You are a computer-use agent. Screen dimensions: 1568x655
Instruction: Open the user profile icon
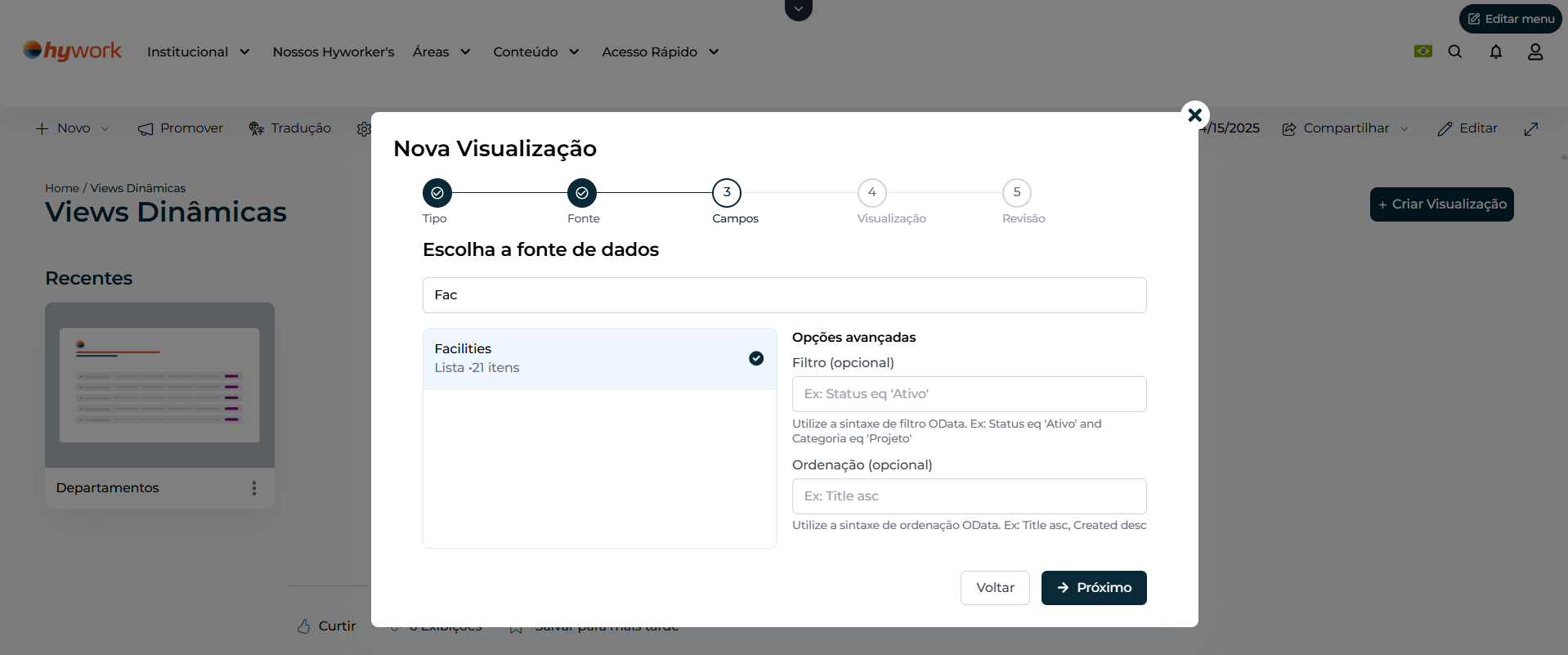point(1535,52)
